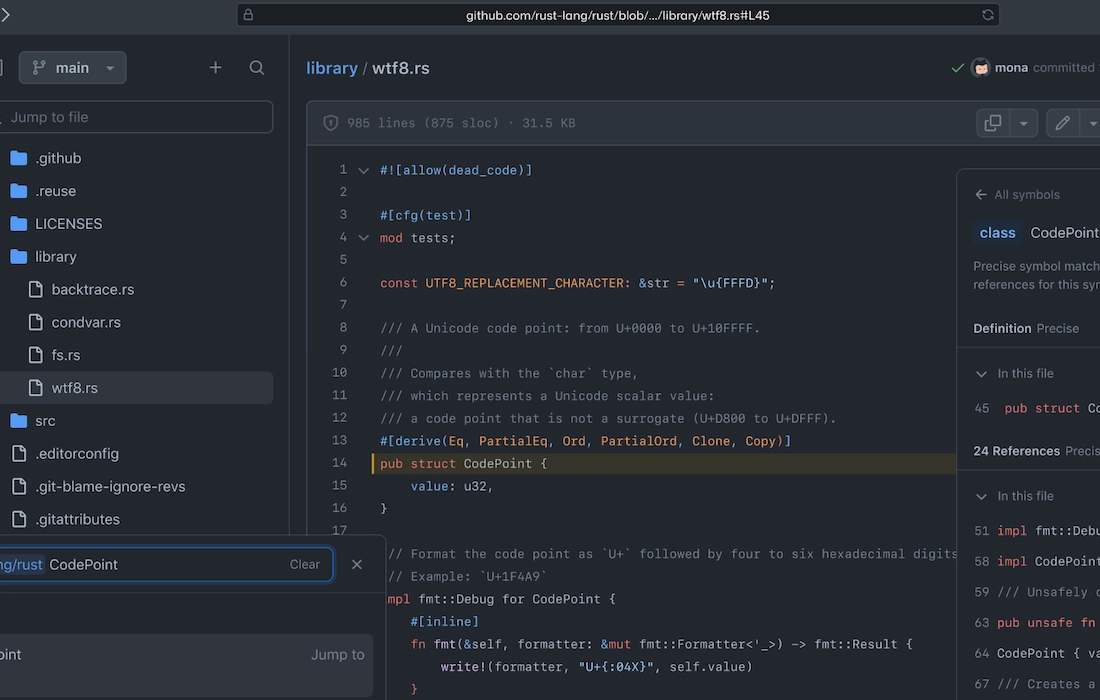Clear the CodePoint search query

click(304, 564)
